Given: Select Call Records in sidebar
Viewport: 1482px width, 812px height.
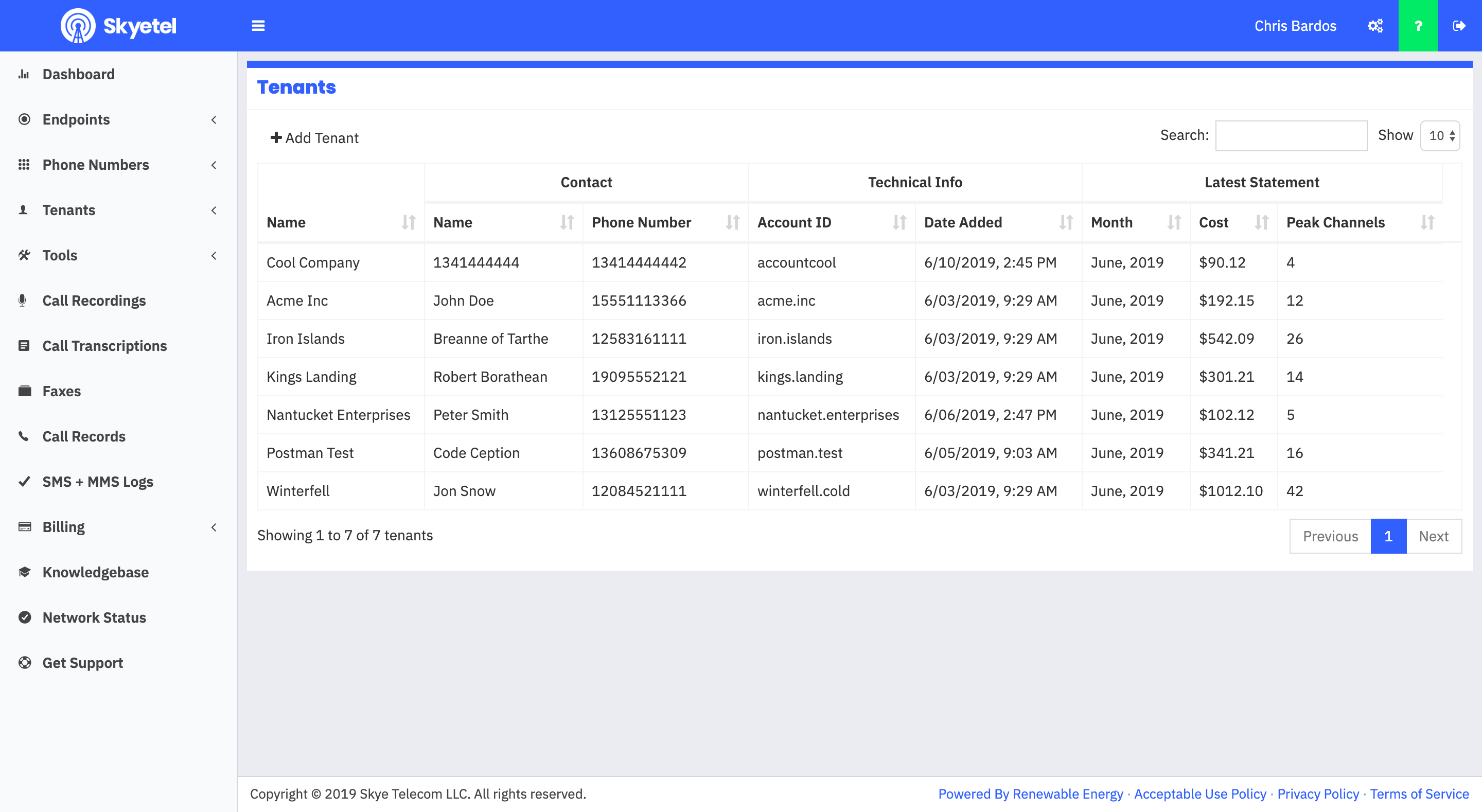Looking at the screenshot, I should coord(84,436).
